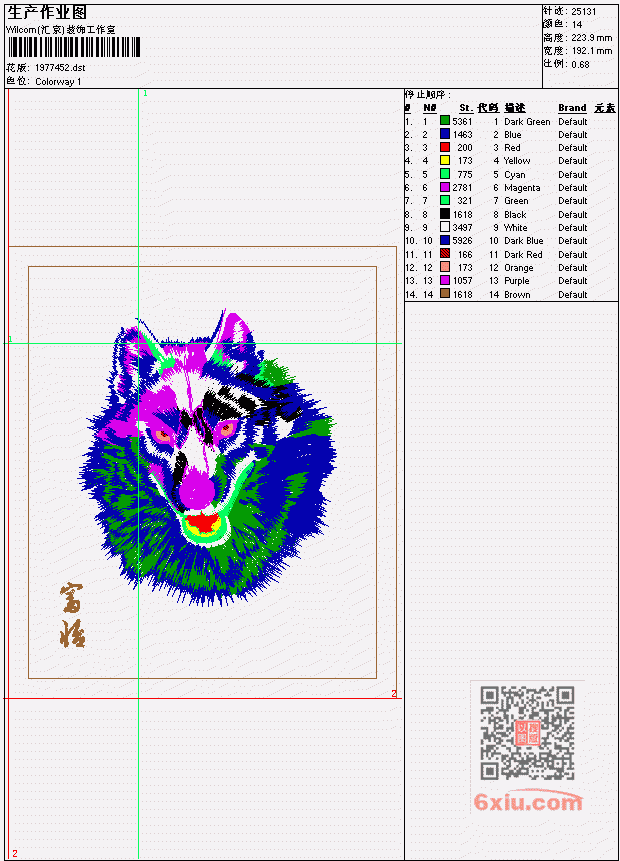Select the 'N#' column header
The height and width of the screenshot is (861, 620).
pos(429,108)
